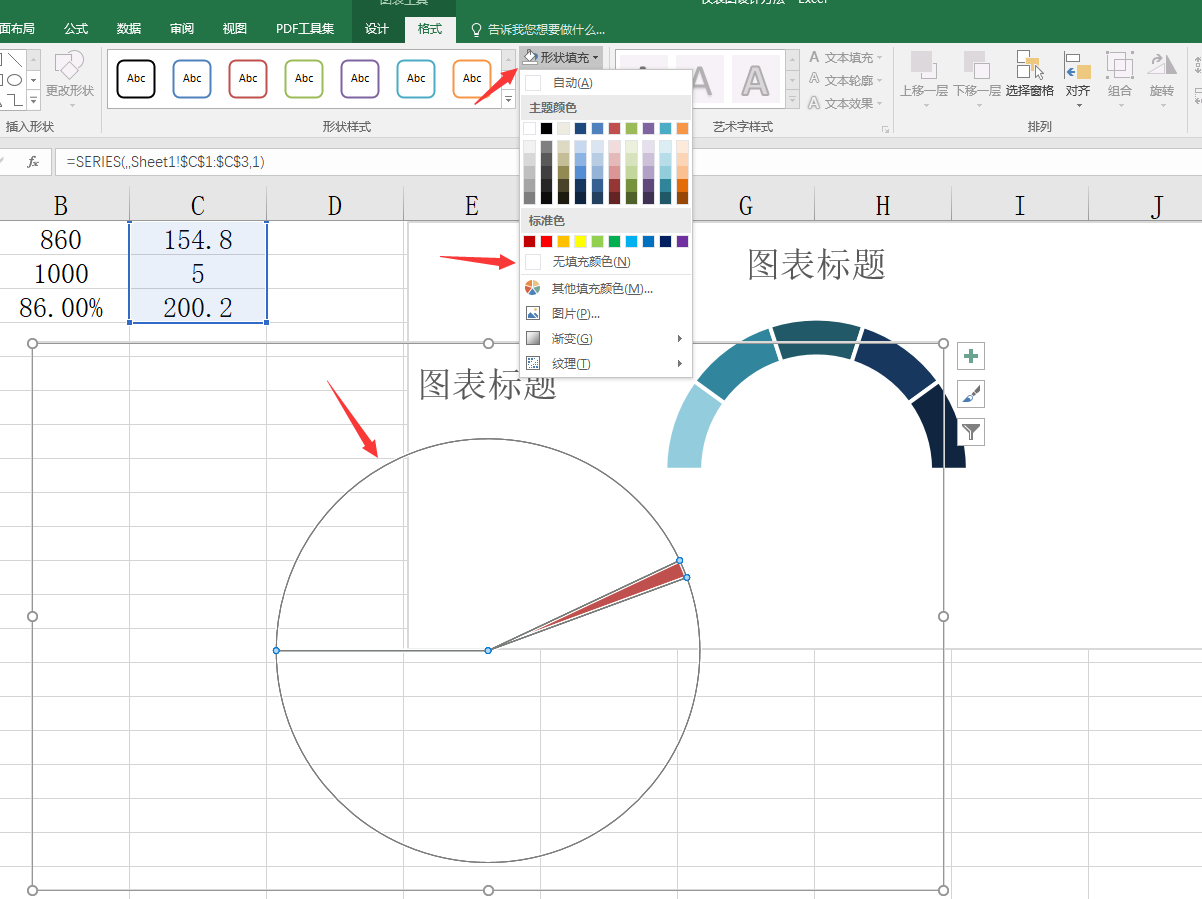Click the lightbulb Tell Me search box

538,29
